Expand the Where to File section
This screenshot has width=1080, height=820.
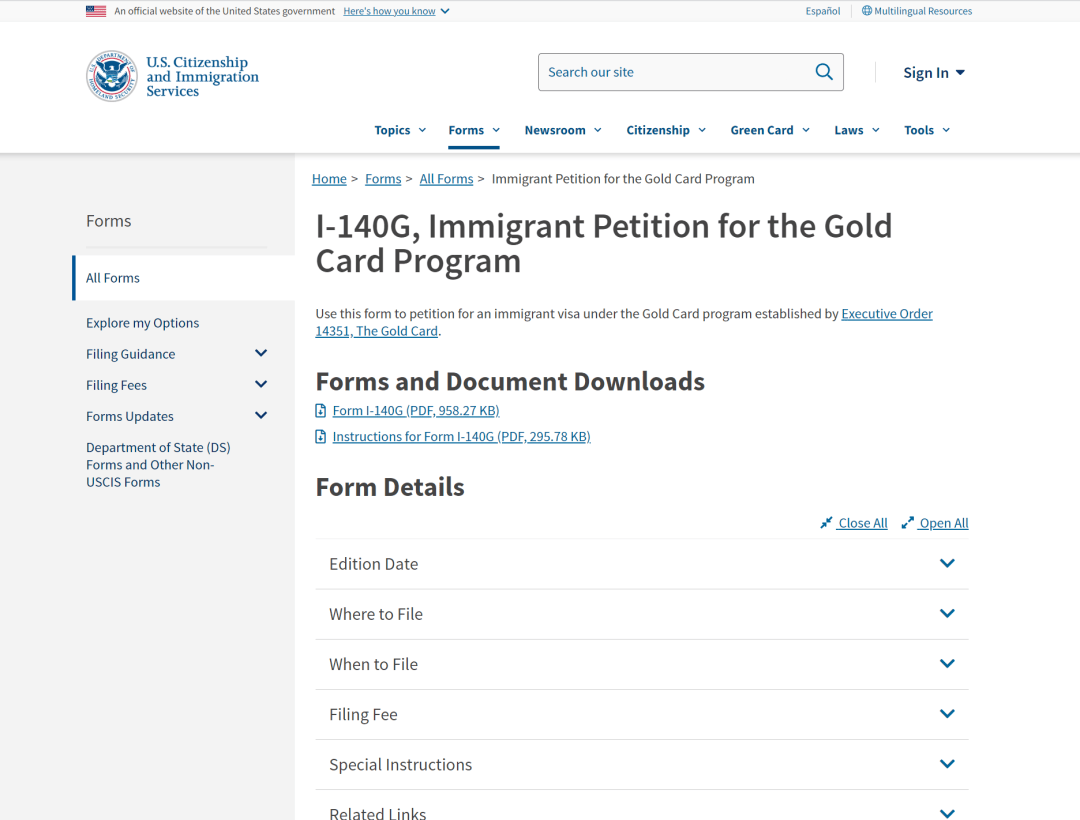tap(946, 614)
